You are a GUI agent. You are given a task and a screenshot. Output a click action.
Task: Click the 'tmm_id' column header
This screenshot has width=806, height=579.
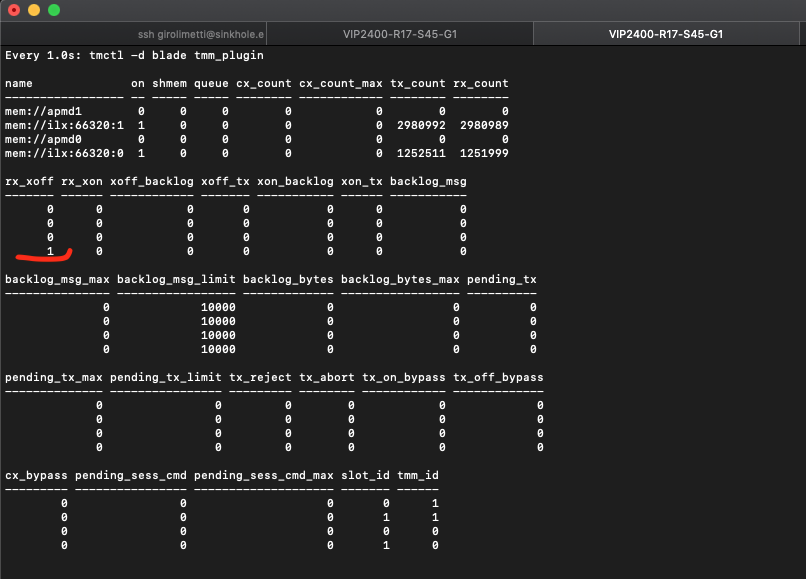click(418, 476)
